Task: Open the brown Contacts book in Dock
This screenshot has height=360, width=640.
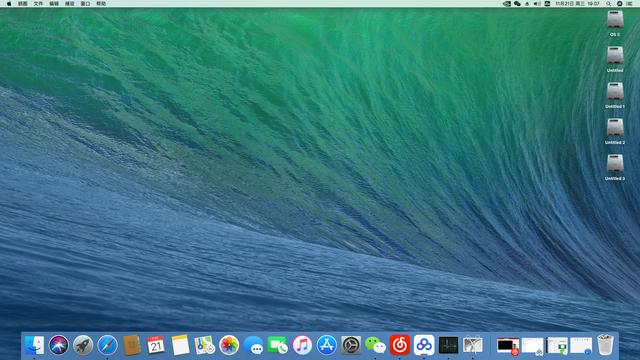Action: click(132, 345)
